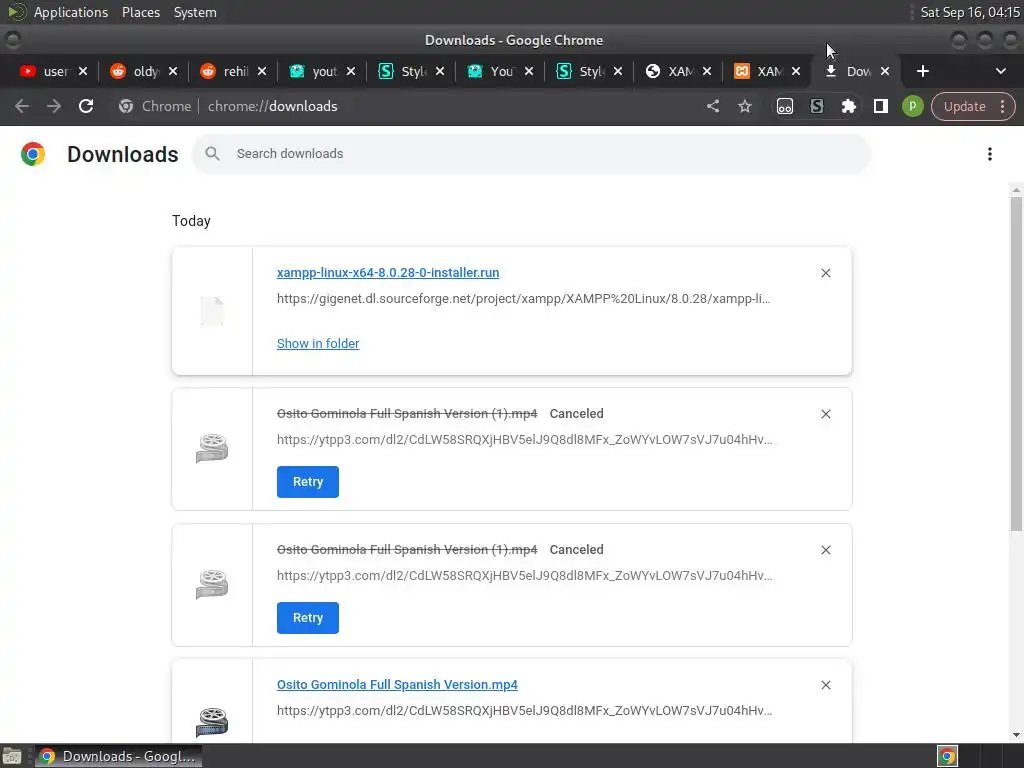Screen dimensions: 1024x768
Task: Open xampp-linux-x64-8.0.28-0-installer.run link
Action: [388, 273]
